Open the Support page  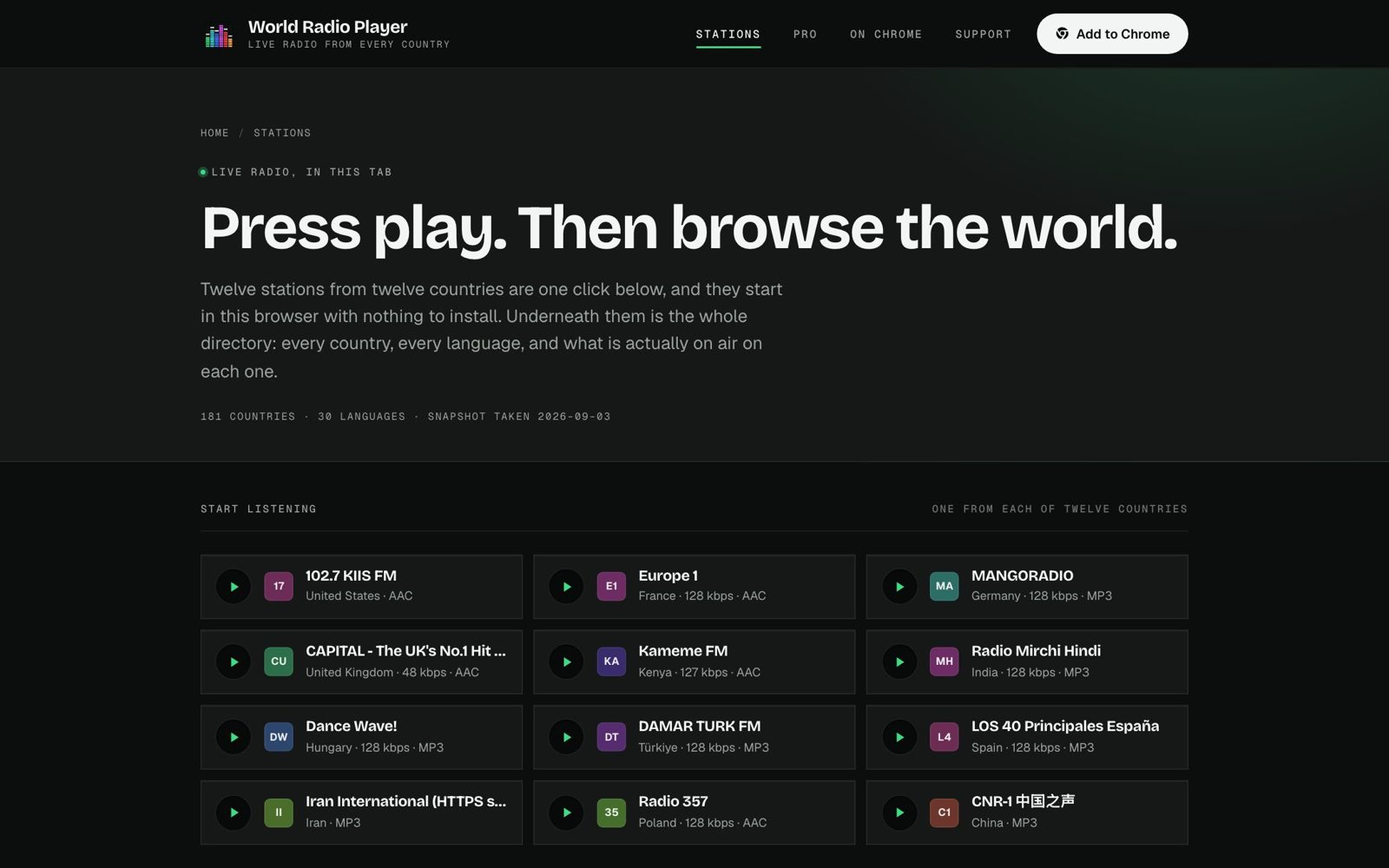[x=983, y=35]
